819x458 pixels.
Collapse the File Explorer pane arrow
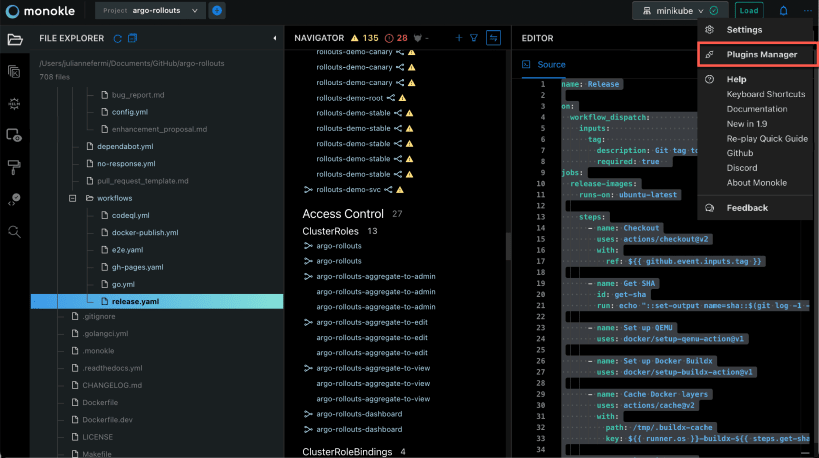[275, 38]
